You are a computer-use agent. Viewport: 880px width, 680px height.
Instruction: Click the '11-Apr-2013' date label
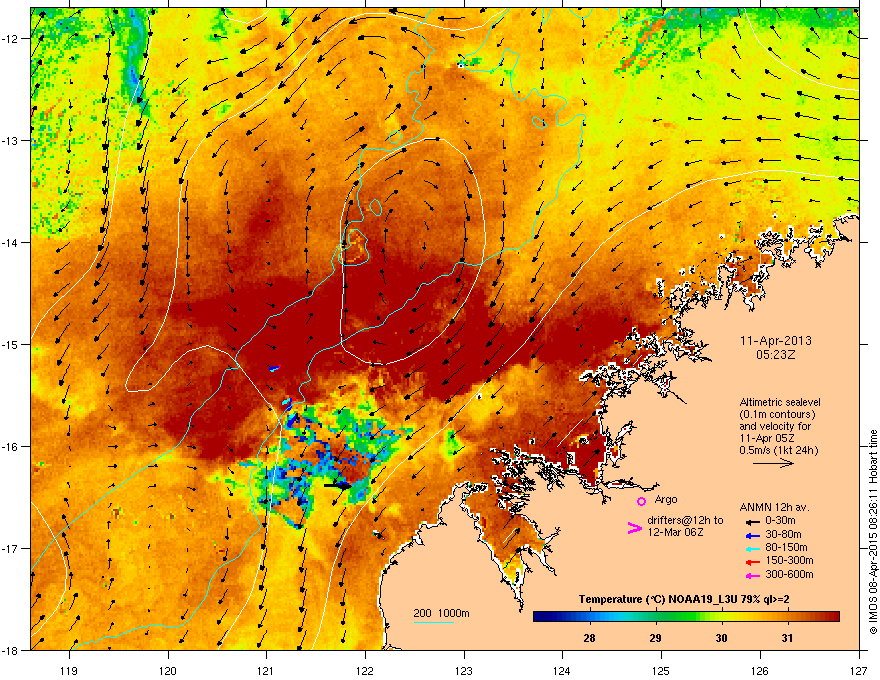tap(776, 341)
